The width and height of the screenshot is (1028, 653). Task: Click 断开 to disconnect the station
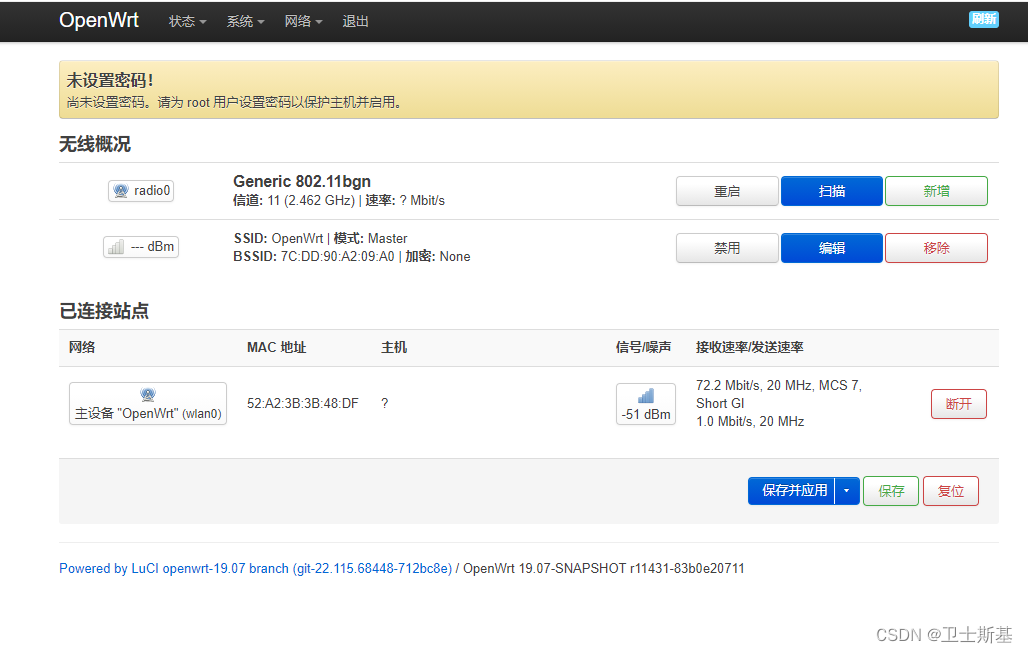[x=959, y=404]
